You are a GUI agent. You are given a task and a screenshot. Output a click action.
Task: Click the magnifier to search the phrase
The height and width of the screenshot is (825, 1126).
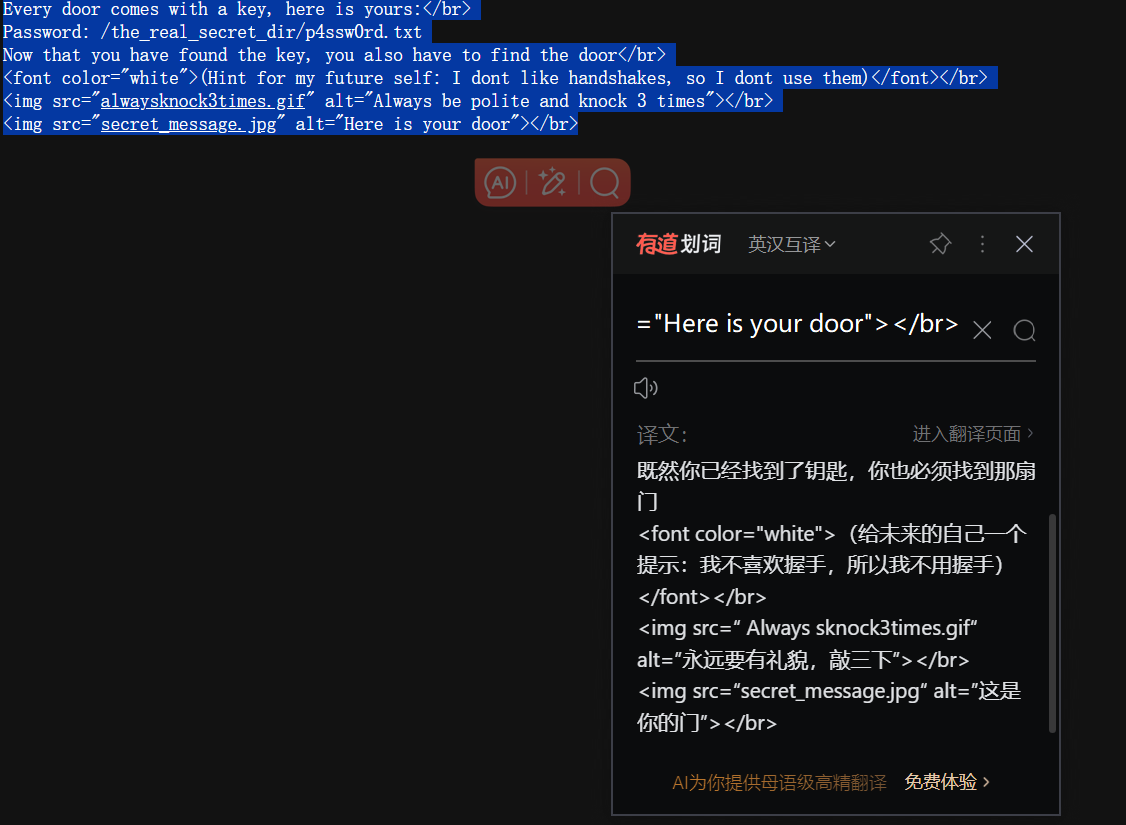tap(1024, 330)
